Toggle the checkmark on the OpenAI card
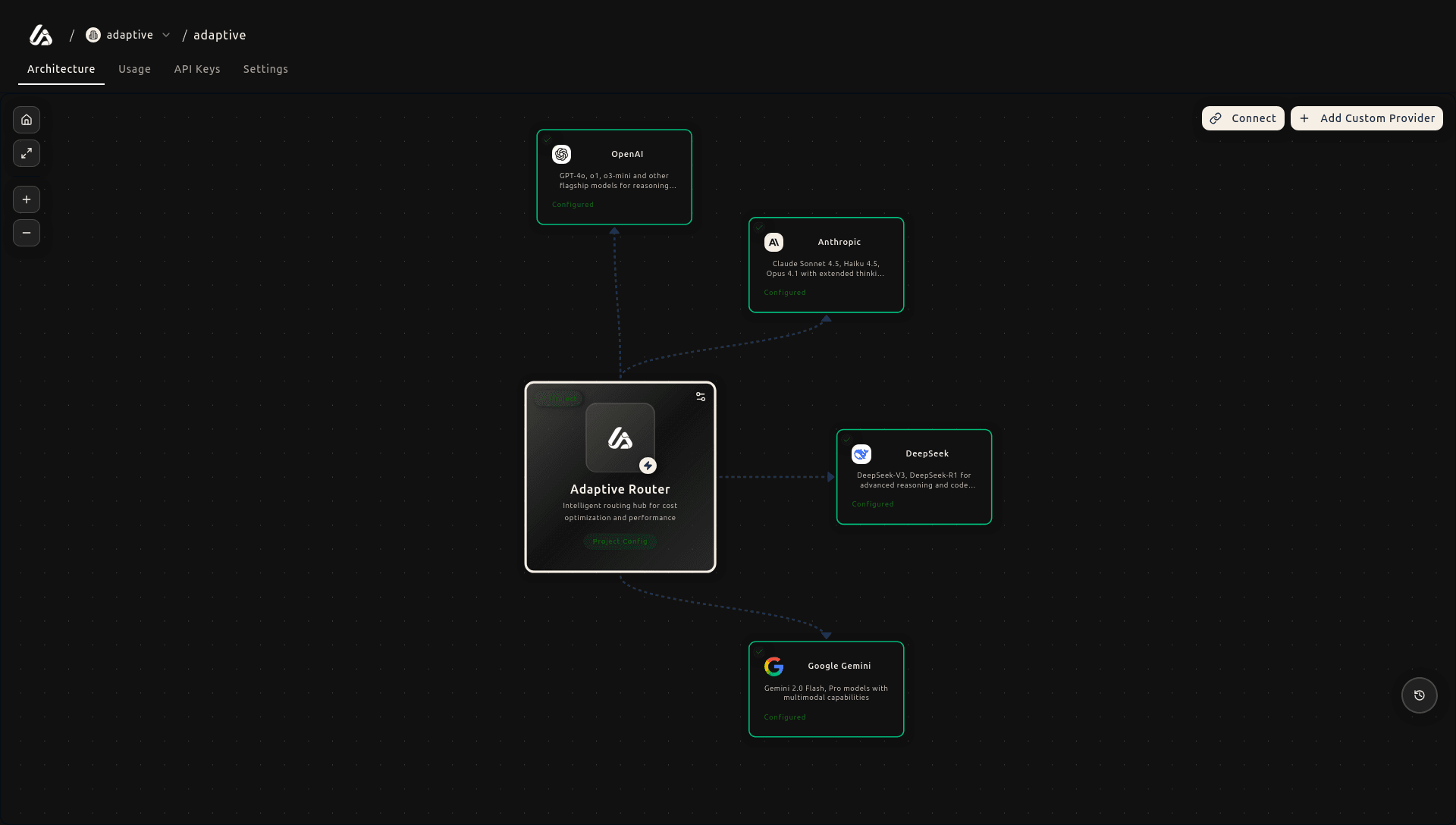This screenshot has width=1456, height=825. click(x=548, y=140)
